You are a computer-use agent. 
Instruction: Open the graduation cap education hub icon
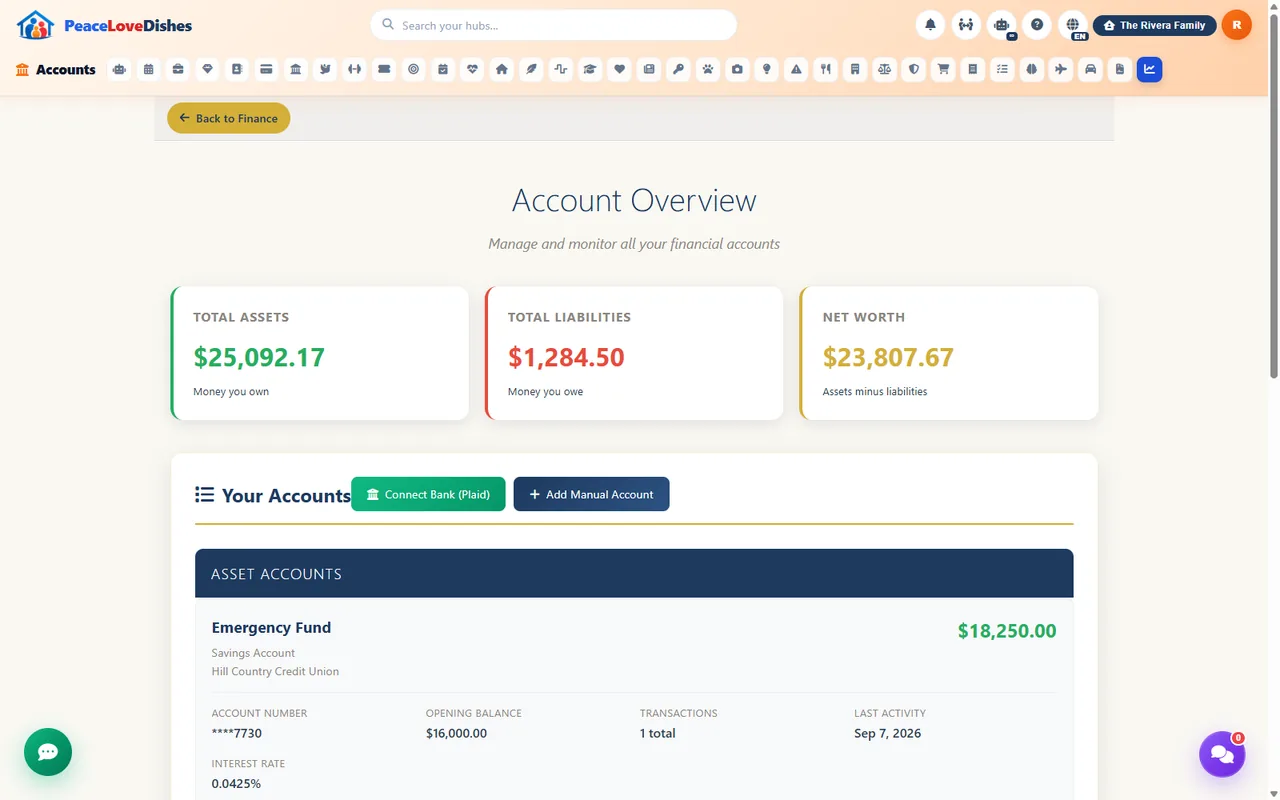pyautogui.click(x=590, y=69)
